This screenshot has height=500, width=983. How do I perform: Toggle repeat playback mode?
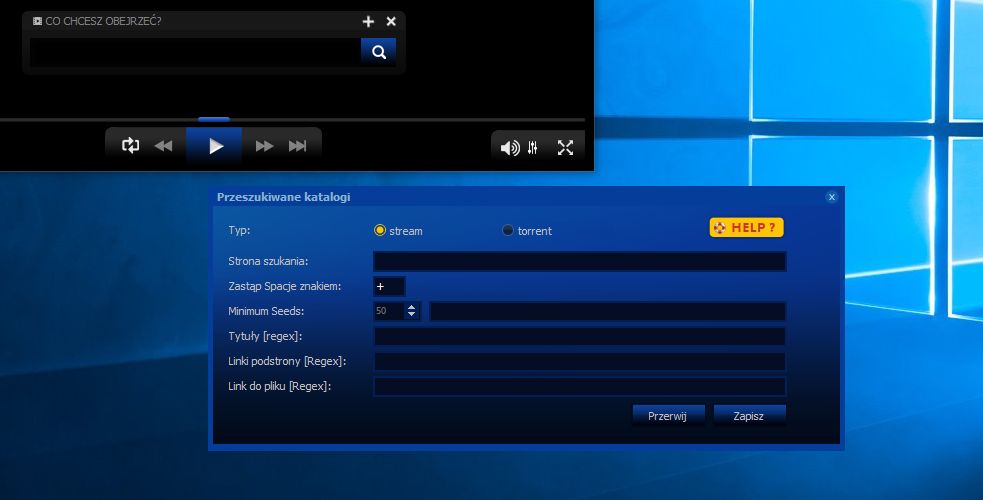click(x=130, y=145)
